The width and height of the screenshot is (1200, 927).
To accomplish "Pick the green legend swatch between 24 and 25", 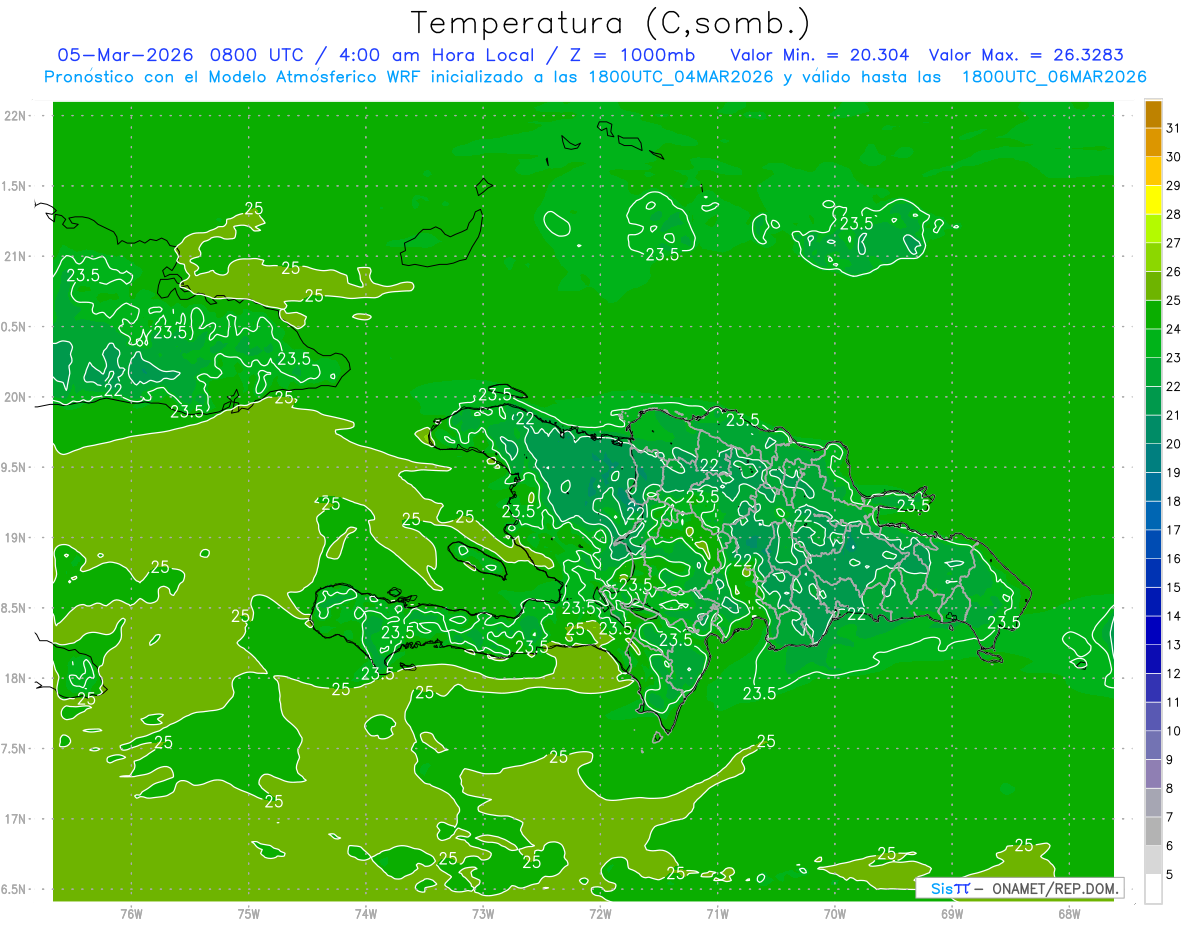I will coord(1153,315).
